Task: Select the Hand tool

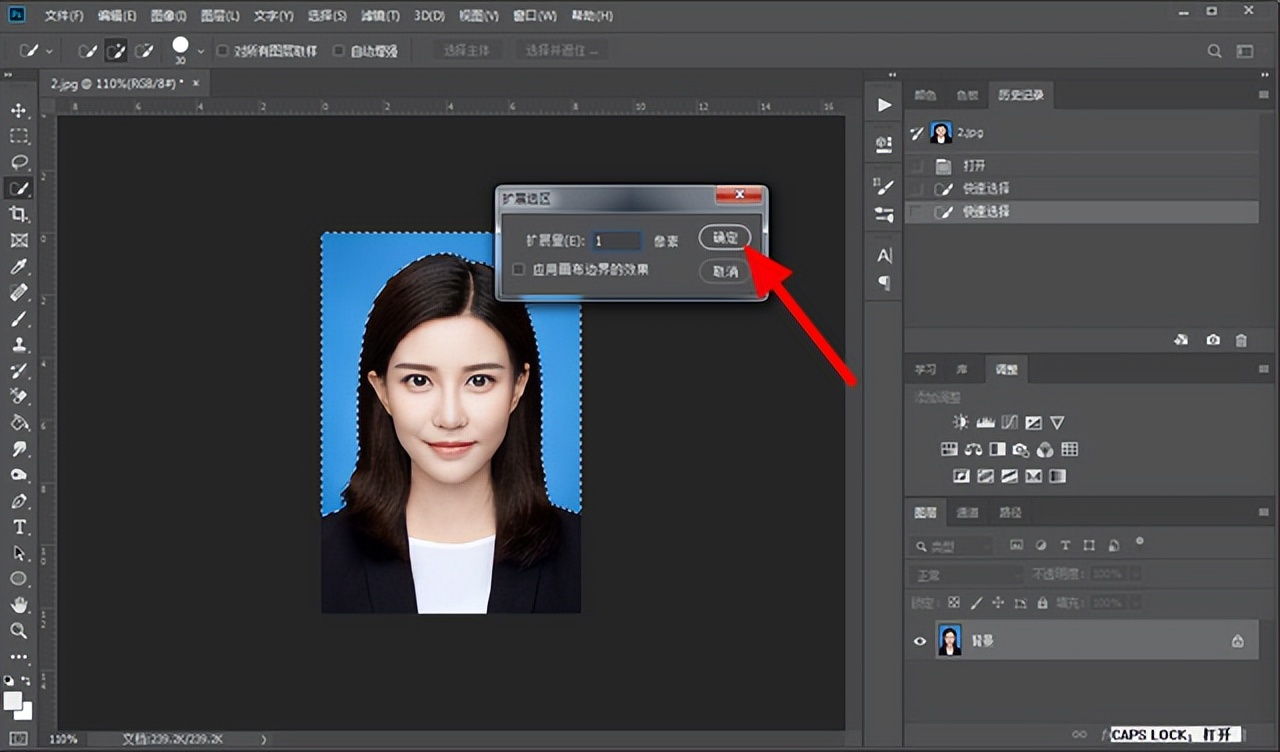Action: (18, 605)
